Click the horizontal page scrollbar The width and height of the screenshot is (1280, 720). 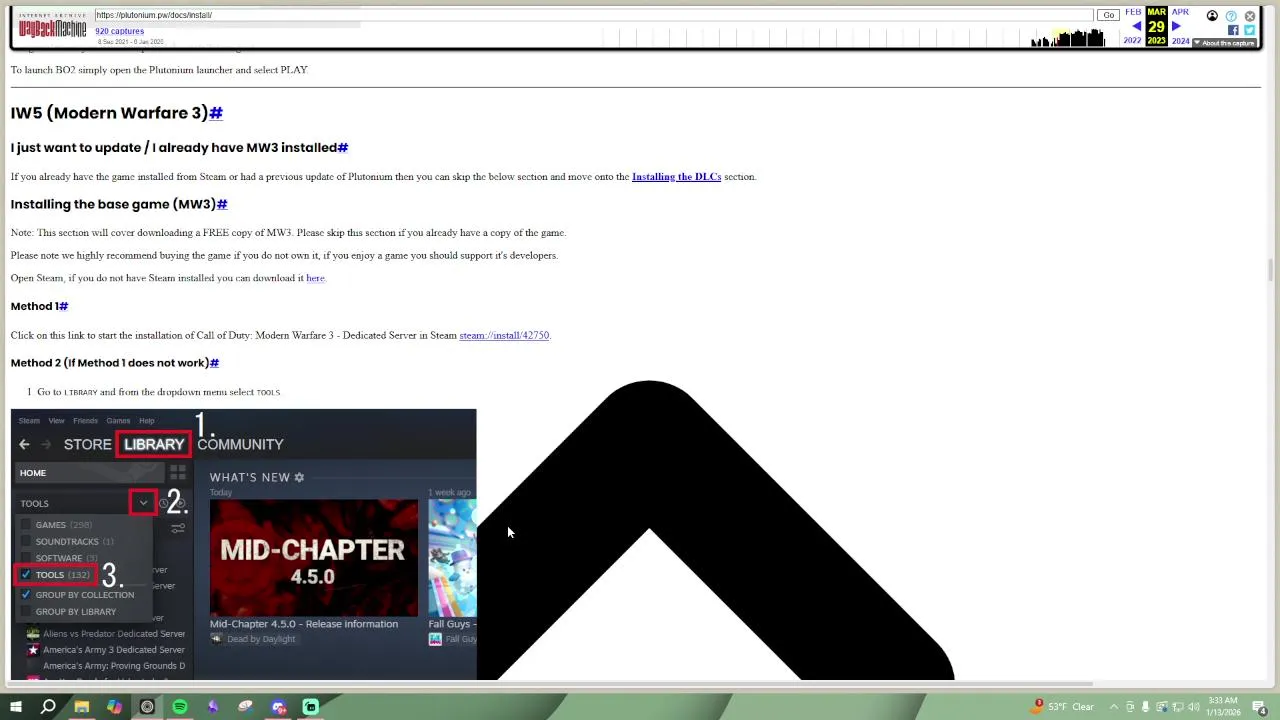550,684
